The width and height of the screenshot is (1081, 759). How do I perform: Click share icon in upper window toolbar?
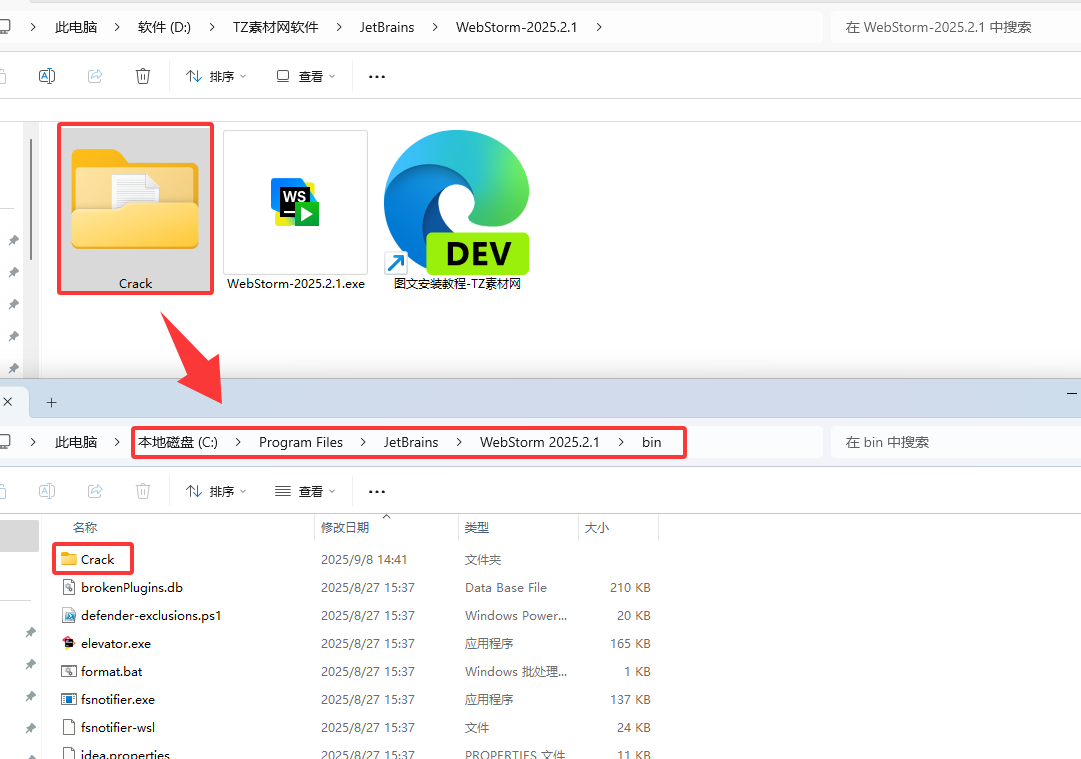(95, 76)
